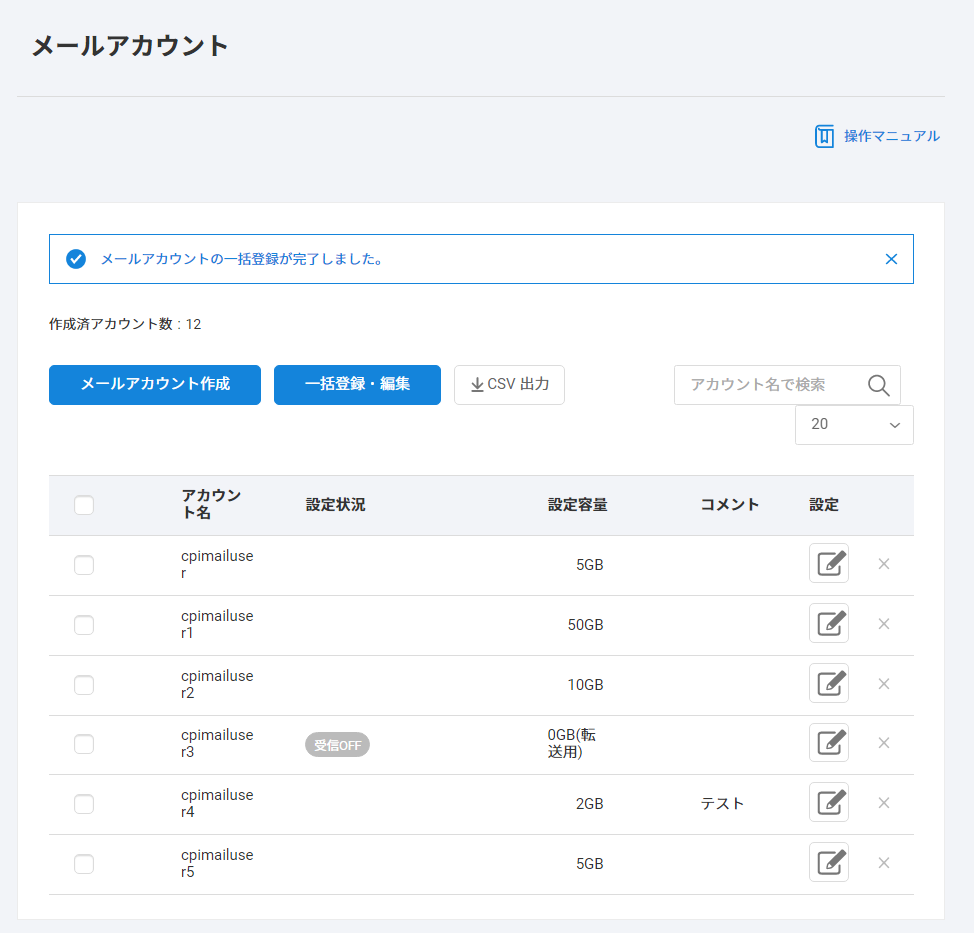Remove the cpimailuser4 account via X
Screen dimensions: 974x933
click(x=883, y=803)
